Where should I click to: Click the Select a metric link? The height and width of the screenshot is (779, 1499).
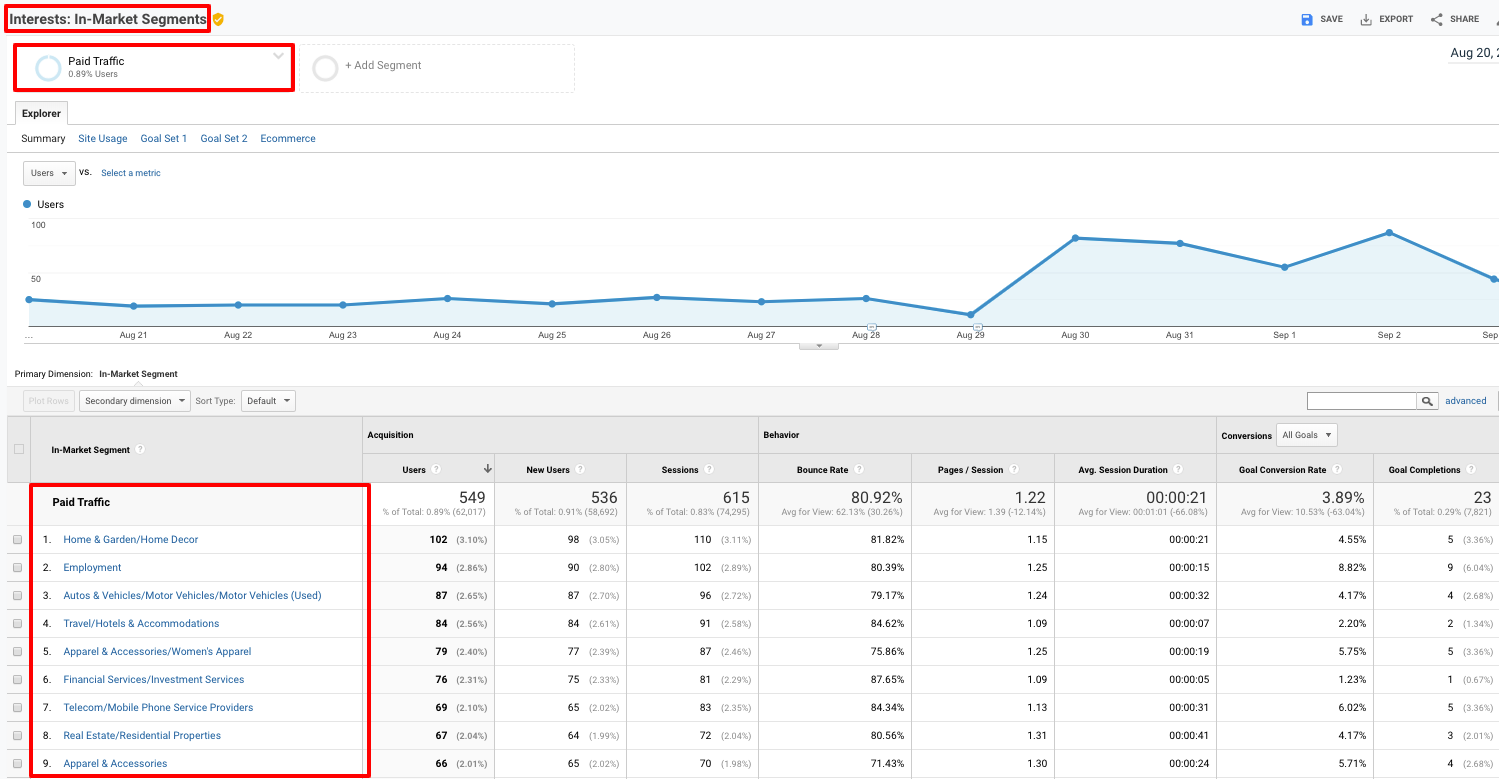[131, 173]
